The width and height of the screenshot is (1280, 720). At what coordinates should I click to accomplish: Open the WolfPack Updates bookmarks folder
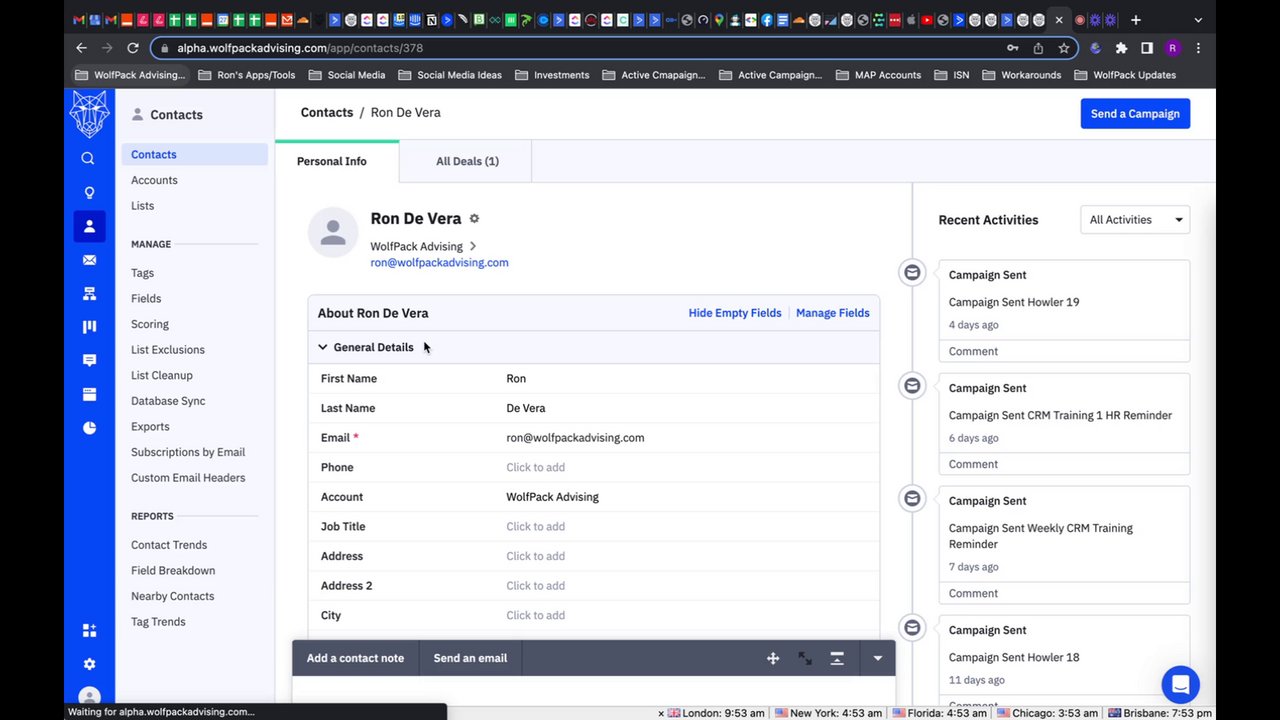(x=1125, y=75)
